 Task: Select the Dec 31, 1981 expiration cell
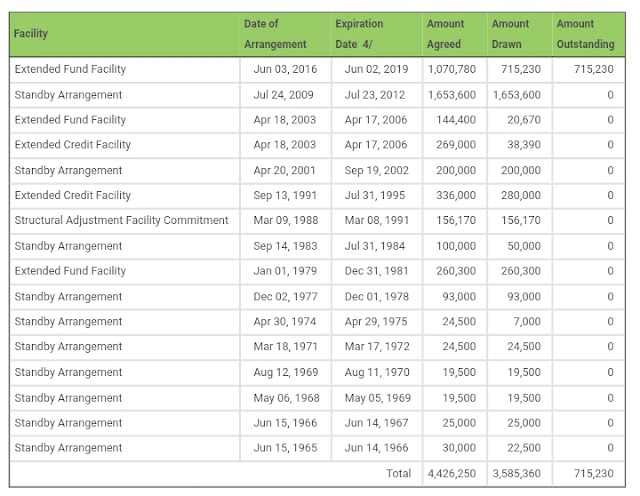pos(376,271)
